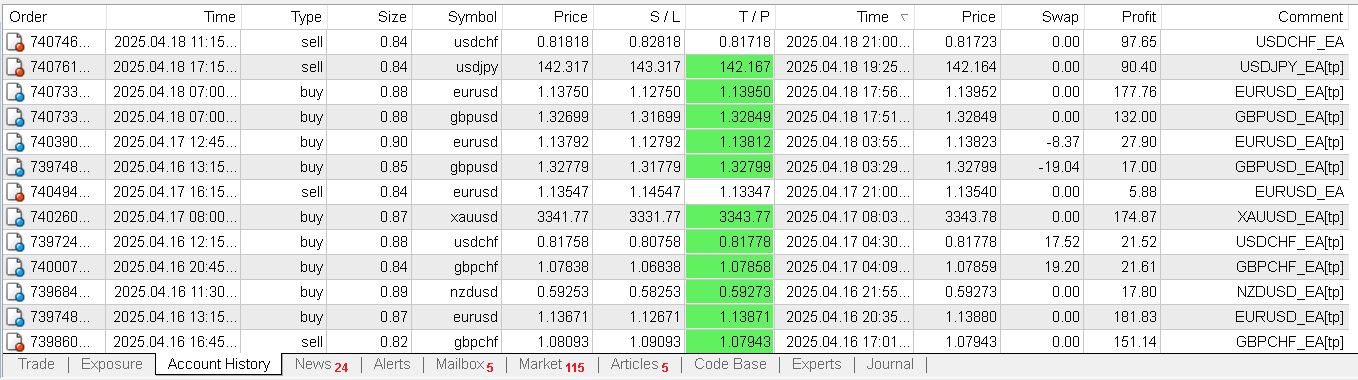Select the order icon of the 177.76 profit row
The image size is (1358, 380).
(x=15, y=92)
